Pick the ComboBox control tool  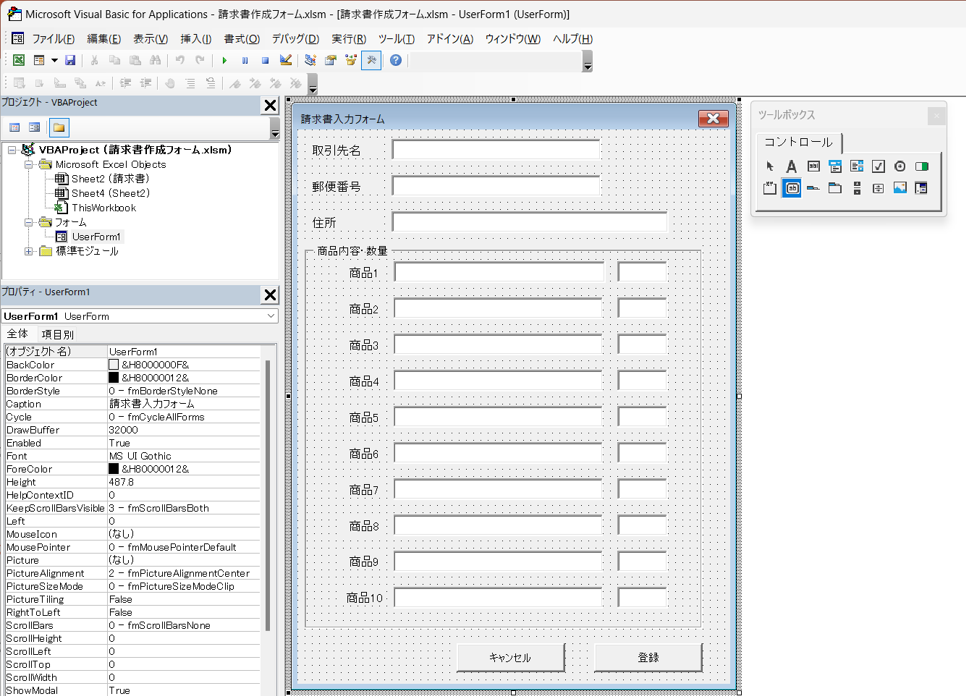(835, 166)
